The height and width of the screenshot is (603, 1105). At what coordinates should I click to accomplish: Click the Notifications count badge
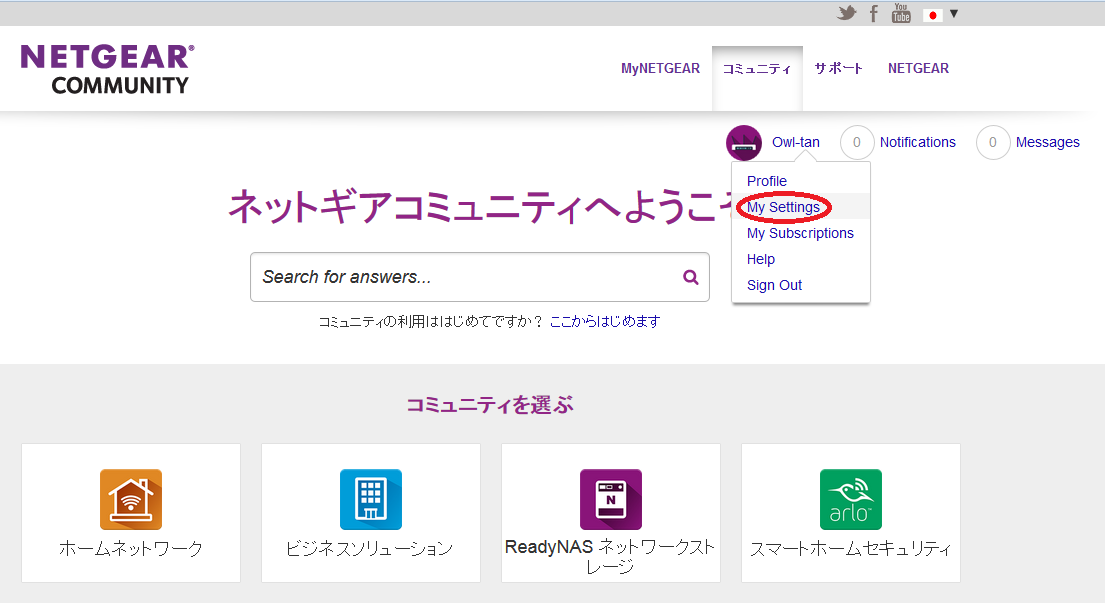[x=857, y=142]
